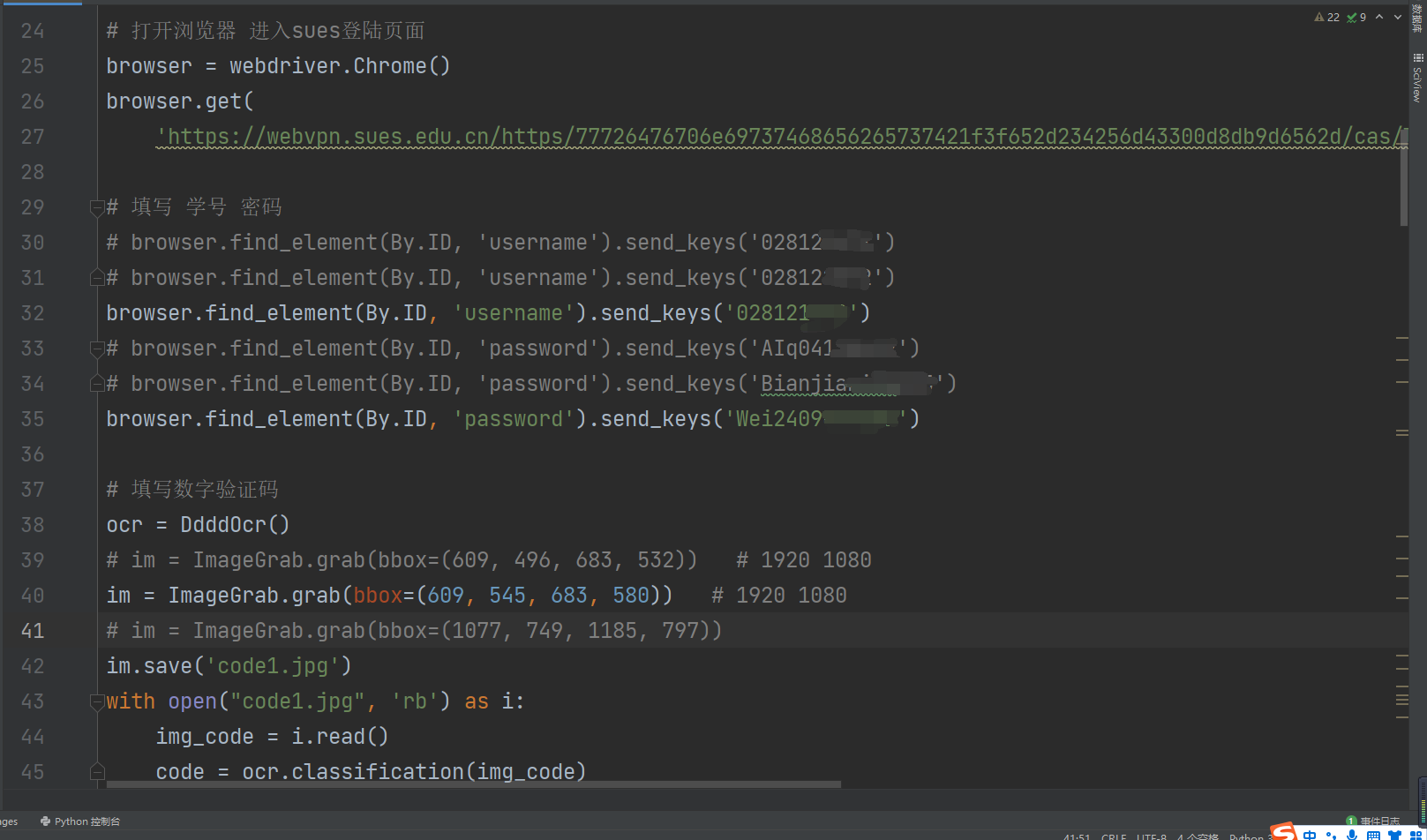Go to next highlighted error arrow
The width and height of the screenshot is (1427, 840).
[1398, 17]
